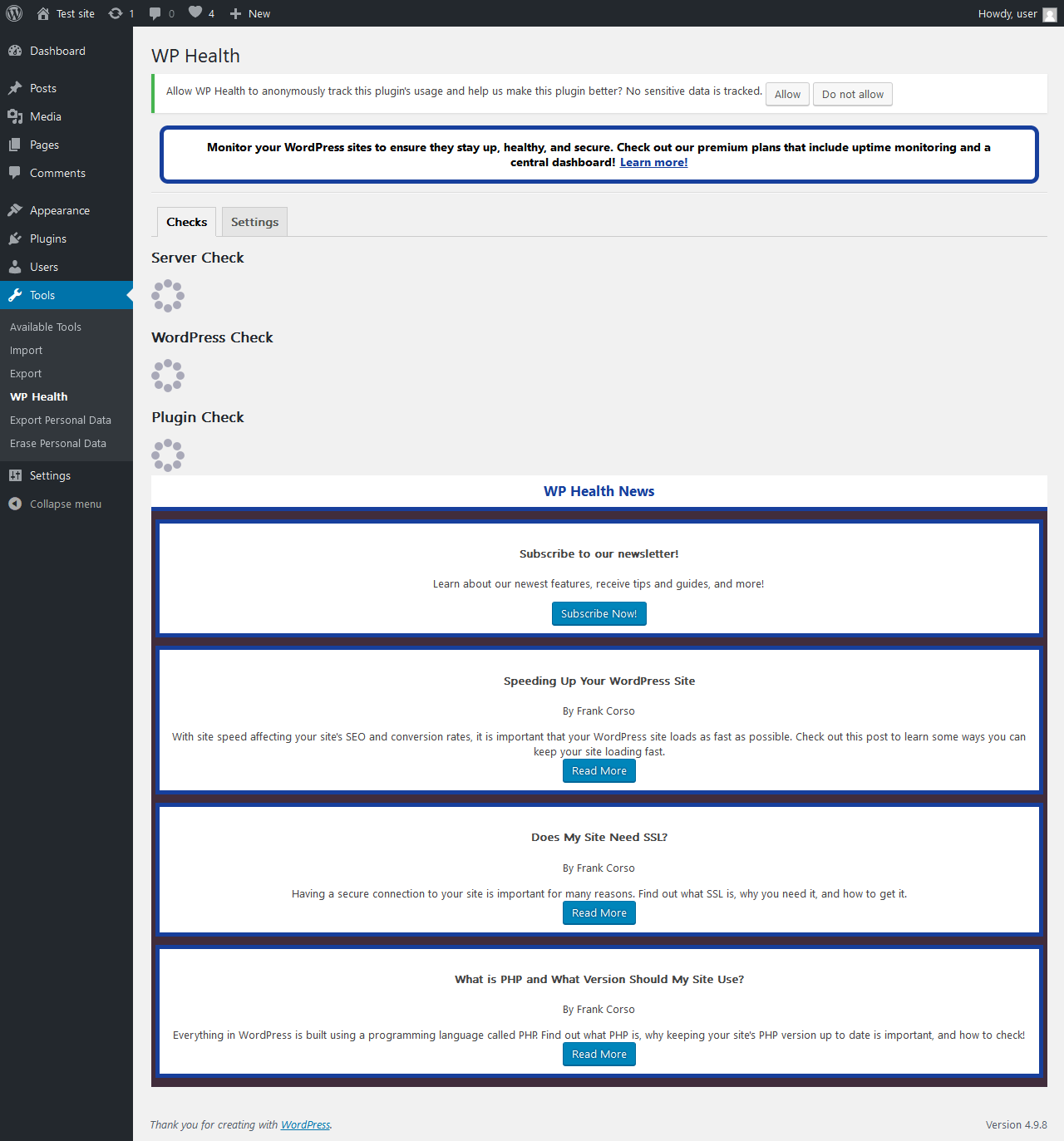The height and width of the screenshot is (1141, 1064).
Task: Open Test site home icon link
Action: pos(43,13)
